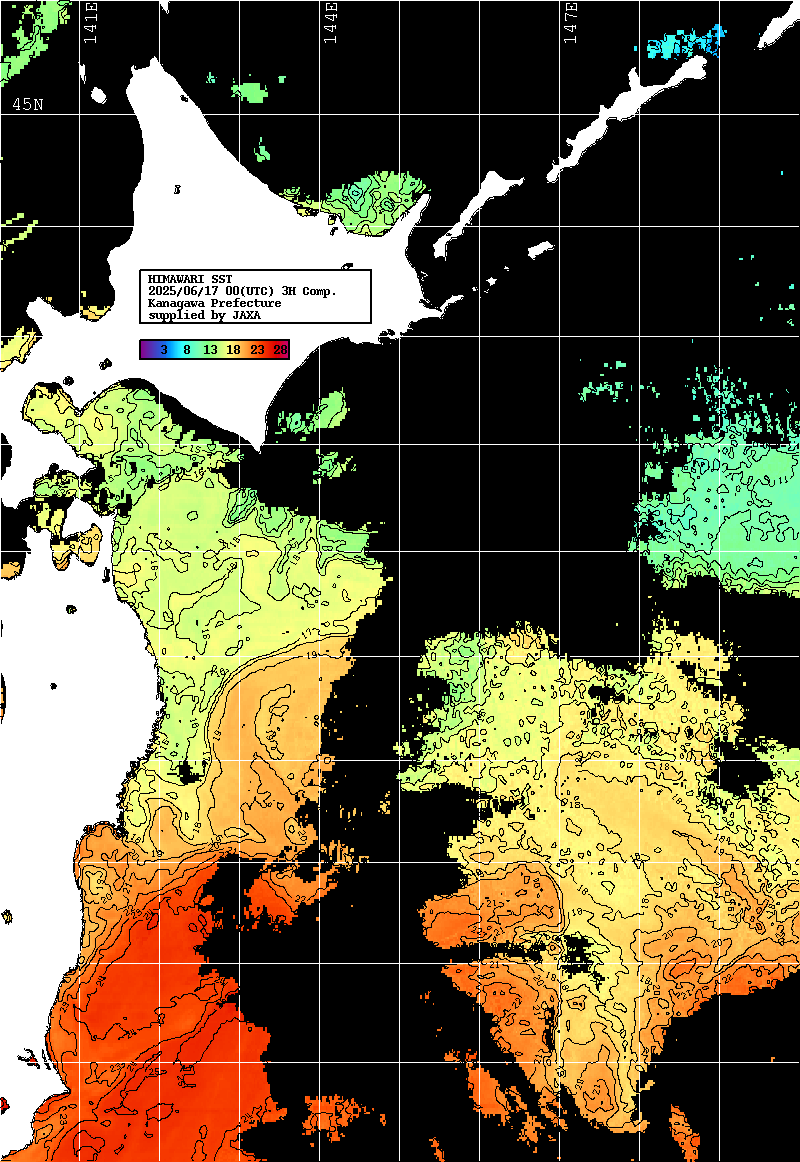Screen dimensions: 800x1162
Task: Click the supplied by JAXA credit
Action: [x=204, y=315]
